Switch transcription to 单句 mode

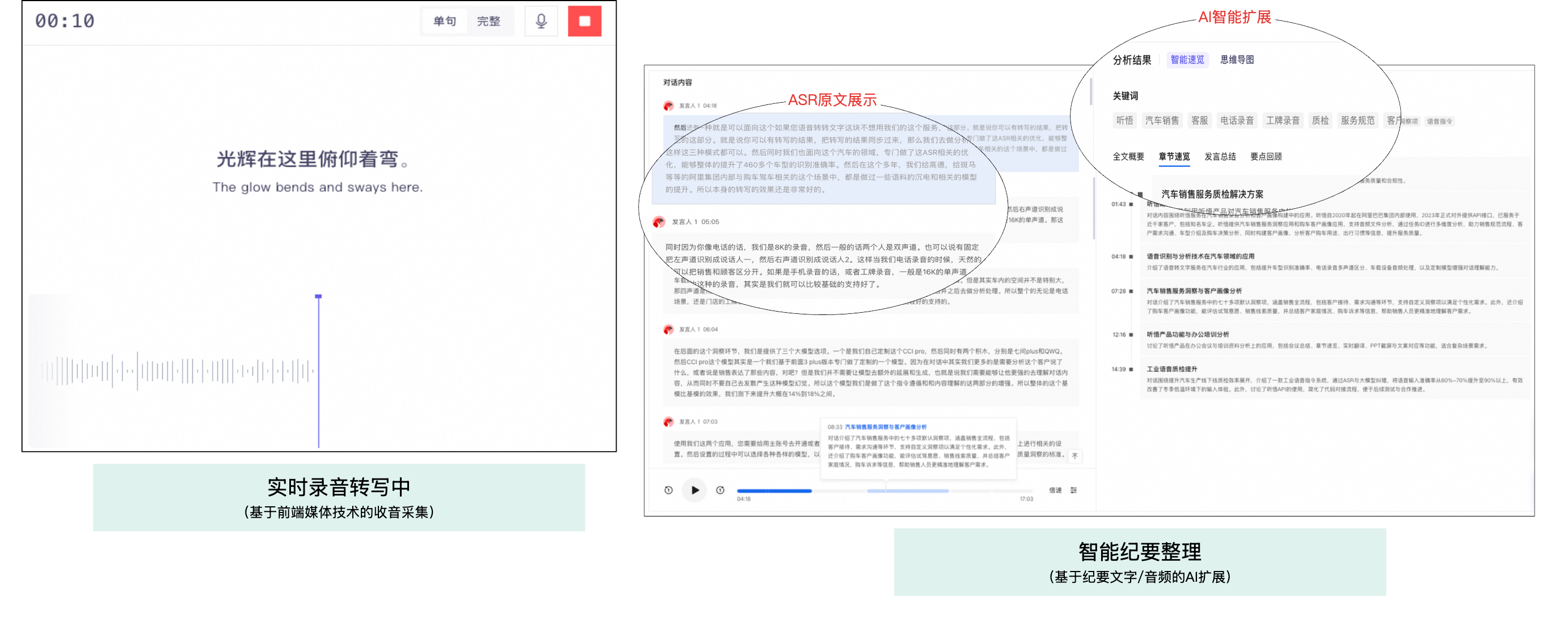coord(444,22)
